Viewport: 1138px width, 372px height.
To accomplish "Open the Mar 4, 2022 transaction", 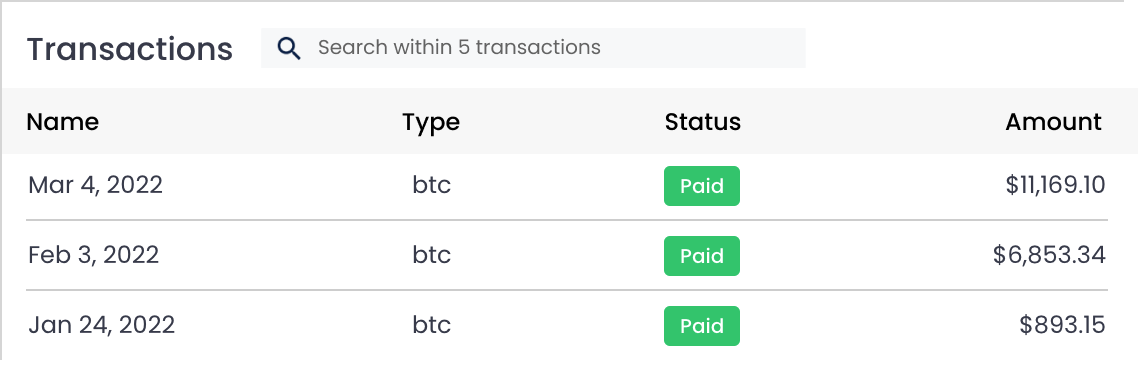I will pos(95,185).
